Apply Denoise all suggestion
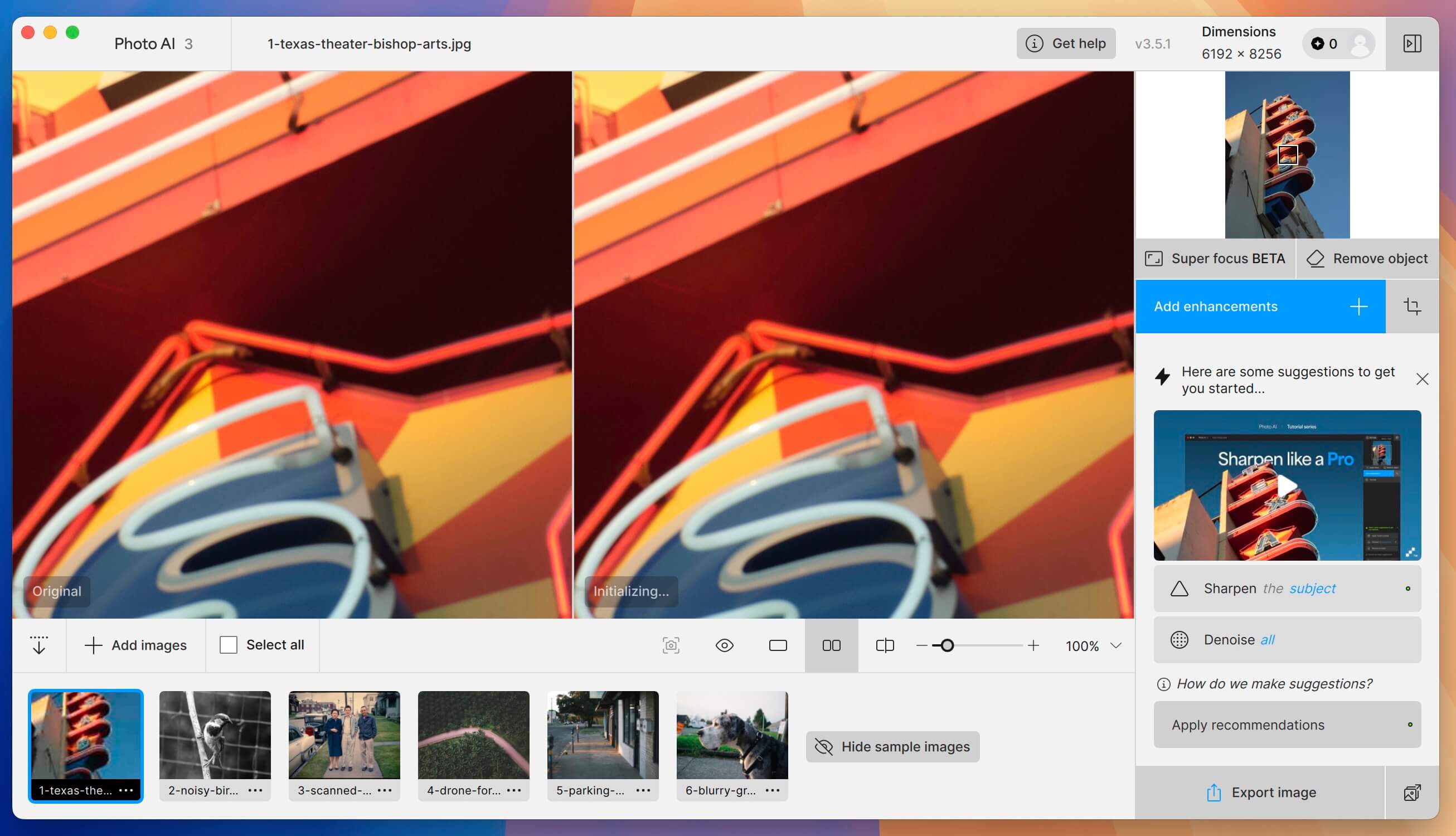 tap(1287, 640)
